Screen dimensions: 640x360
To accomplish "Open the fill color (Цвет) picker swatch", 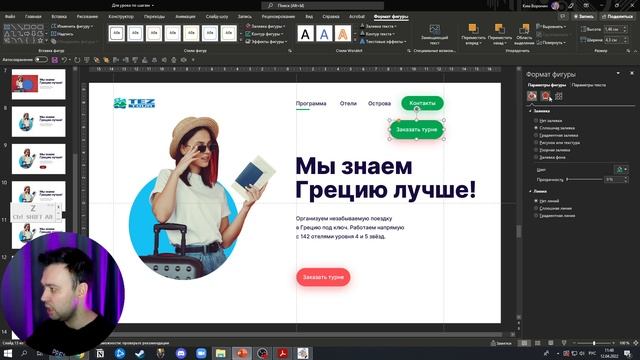I will click(x=621, y=169).
